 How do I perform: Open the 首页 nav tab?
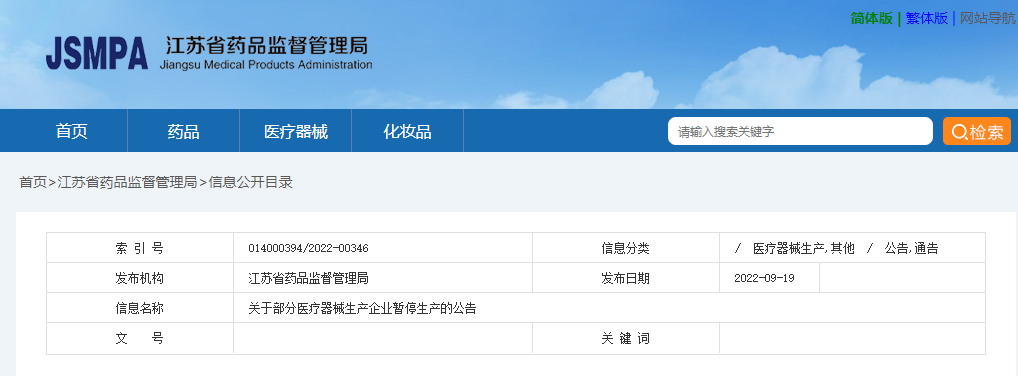tap(71, 131)
